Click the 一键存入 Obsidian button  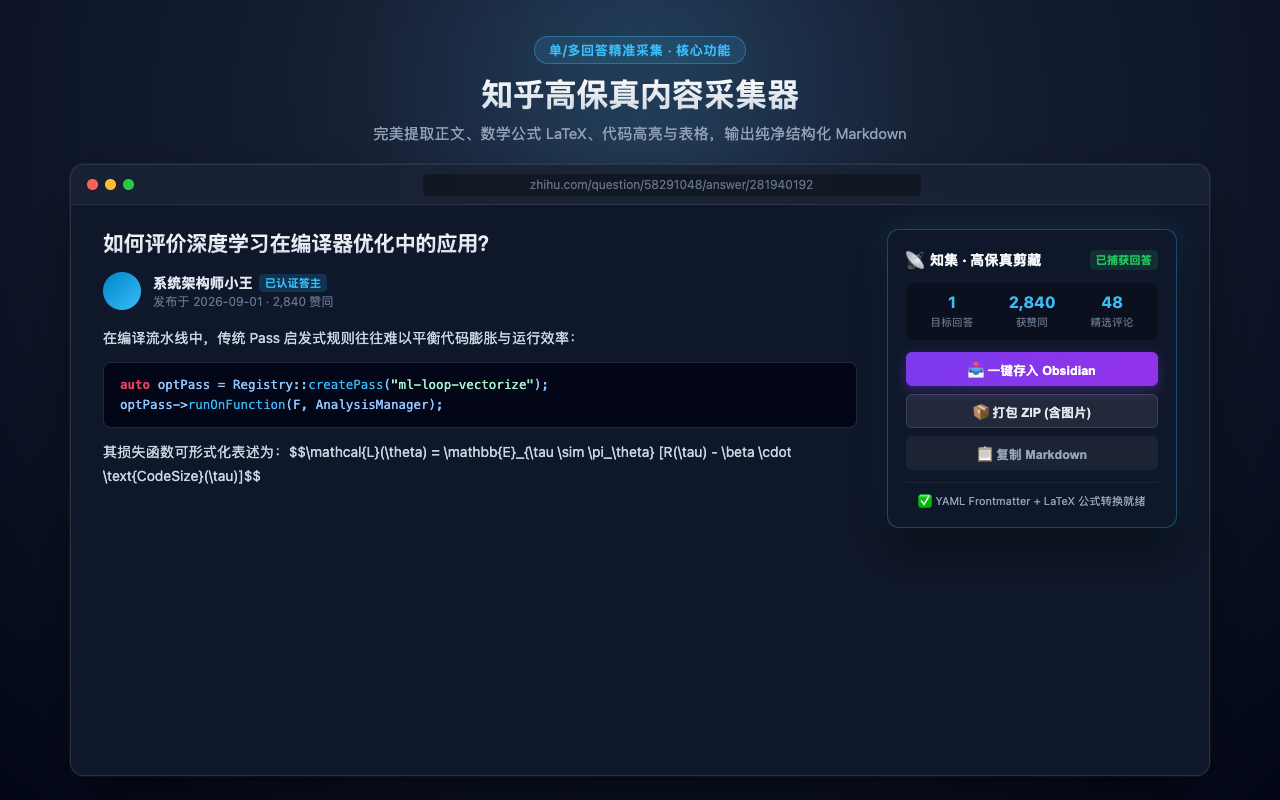click(x=1031, y=369)
